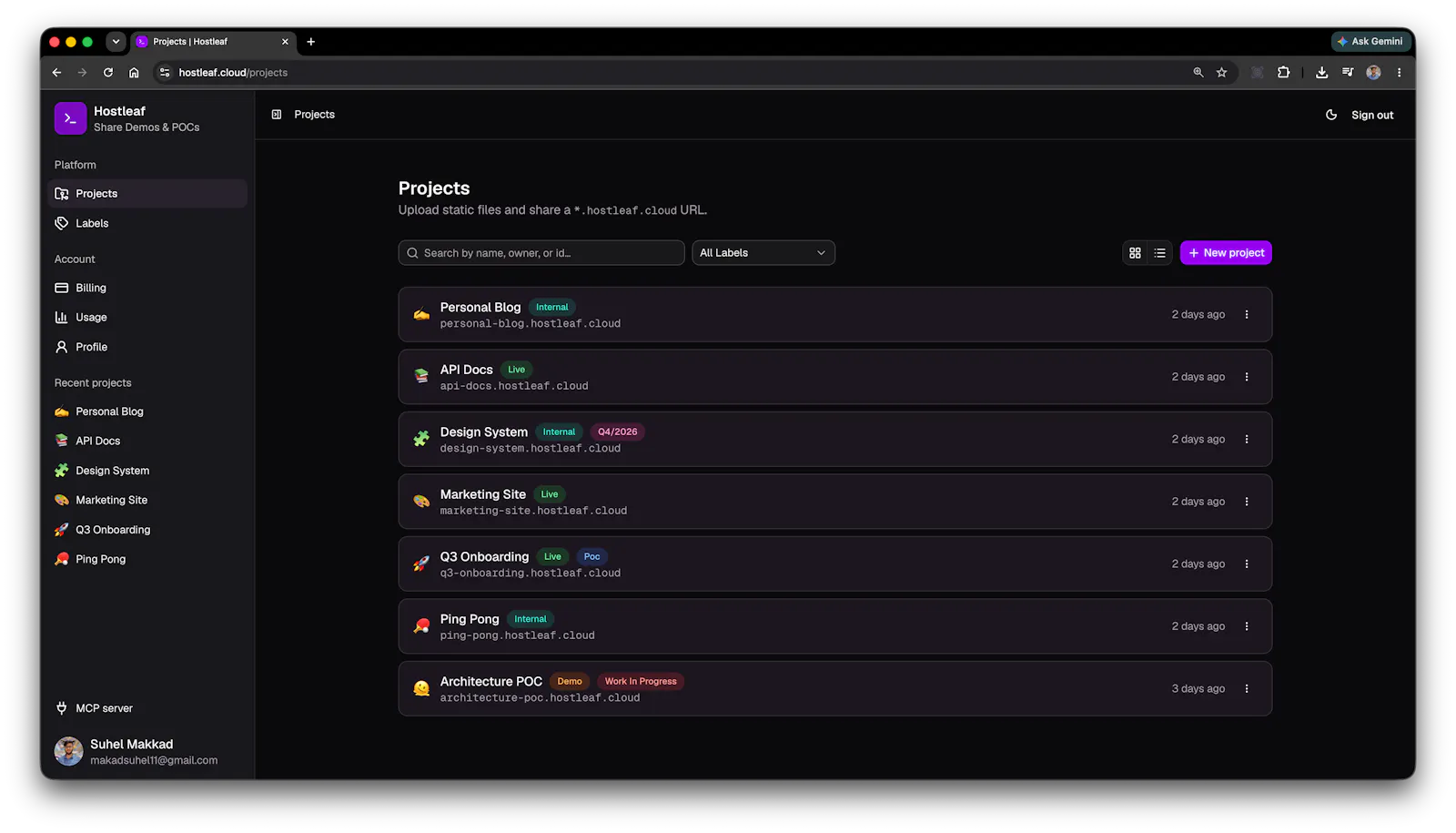Image resolution: width=1456 pixels, height=833 pixels.
Task: Open browser three-dot menu
Action: pyautogui.click(x=1400, y=73)
